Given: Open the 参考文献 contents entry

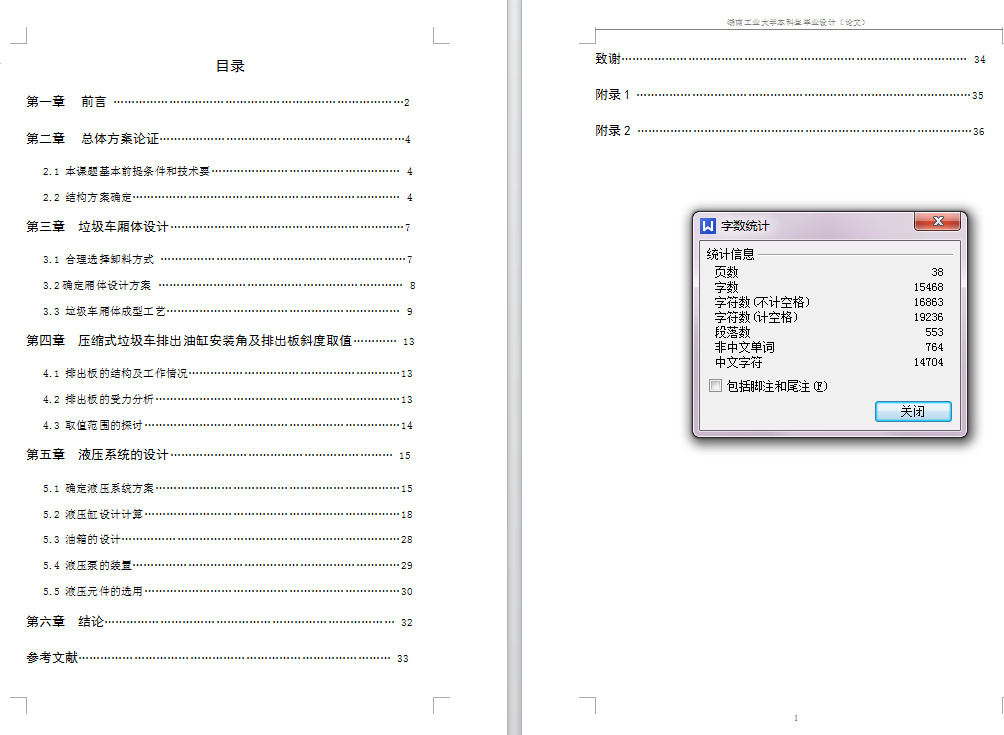Looking at the screenshot, I should [x=217, y=658].
